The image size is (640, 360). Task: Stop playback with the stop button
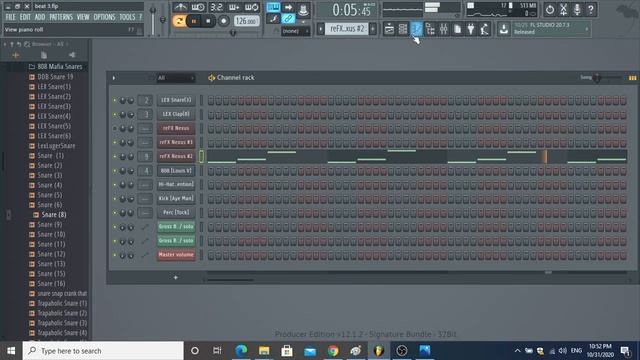[x=208, y=21]
